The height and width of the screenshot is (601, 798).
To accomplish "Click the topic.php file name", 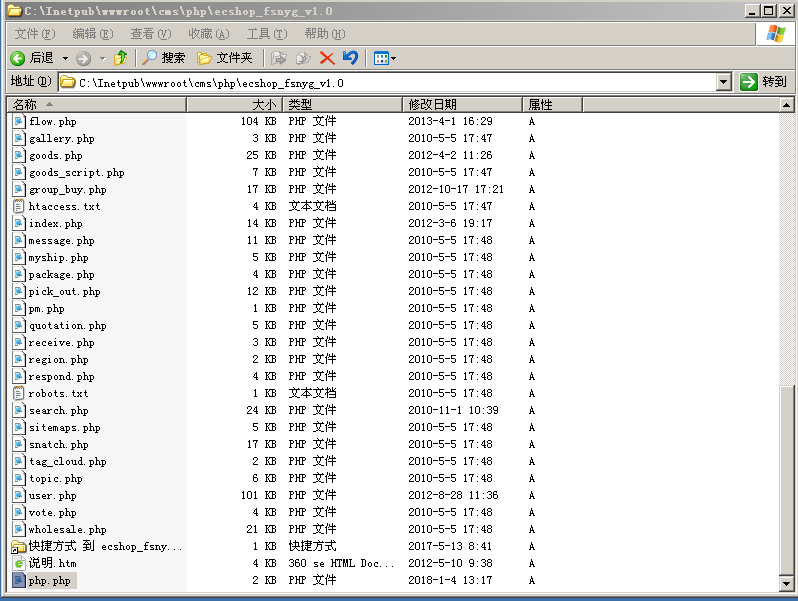I will tap(55, 479).
